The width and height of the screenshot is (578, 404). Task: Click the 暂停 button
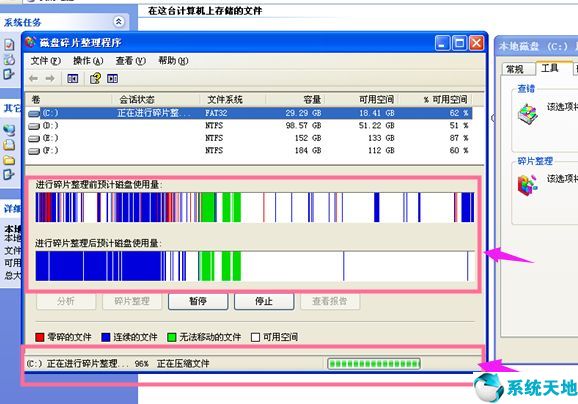(198, 301)
